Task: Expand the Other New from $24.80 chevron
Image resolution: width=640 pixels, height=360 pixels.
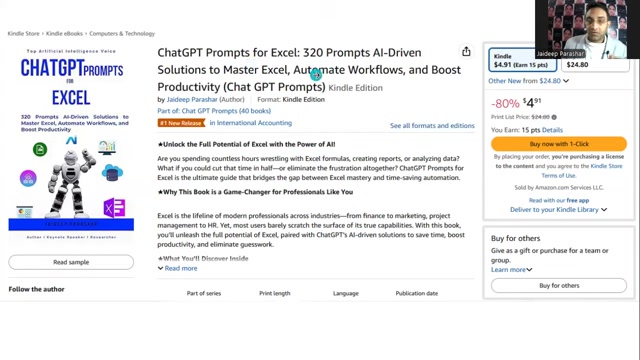Action: click(x=566, y=81)
